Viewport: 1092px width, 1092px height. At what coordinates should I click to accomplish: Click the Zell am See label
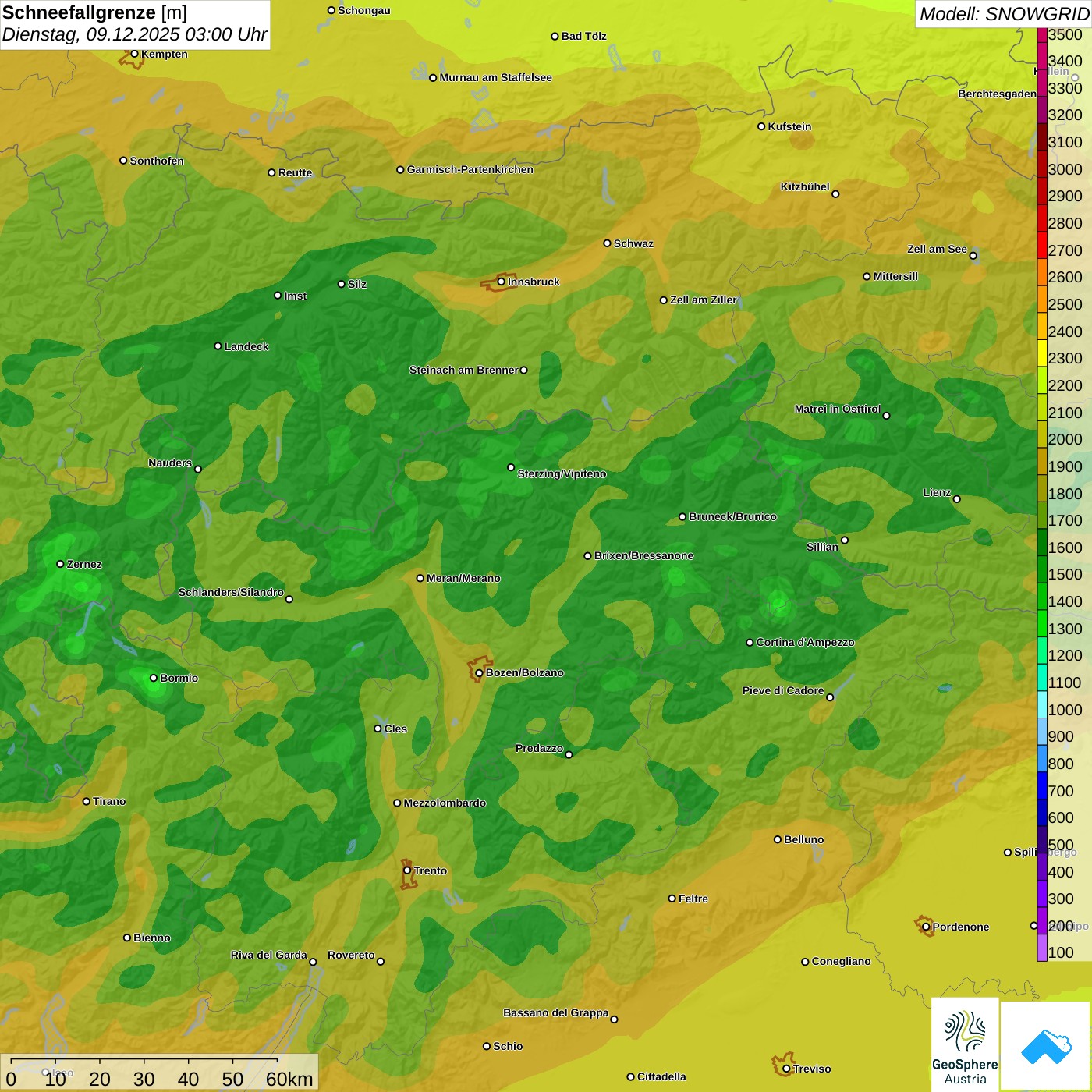937,249
